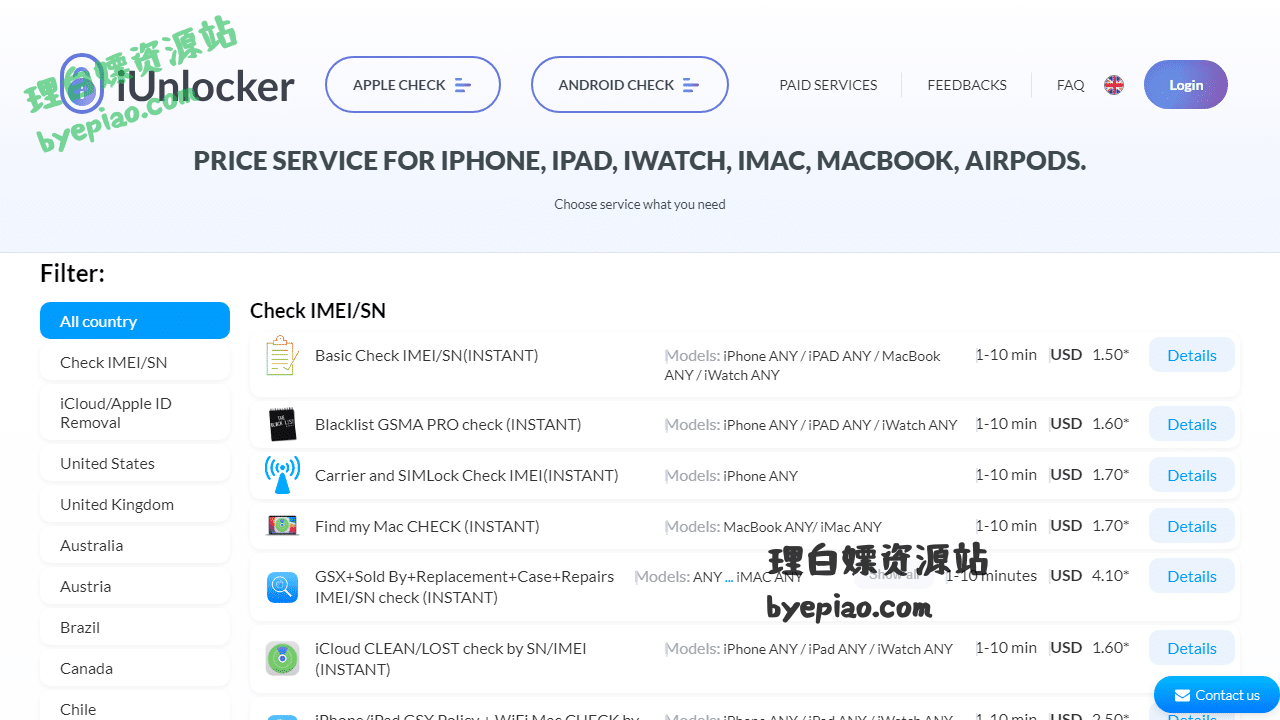
Task: Open Details for Blacklist GSMA PRO check
Action: (x=1191, y=424)
